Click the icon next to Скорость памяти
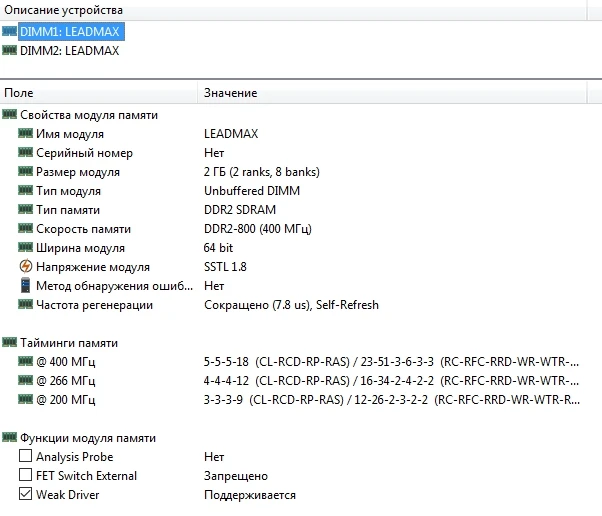 tap(25, 228)
